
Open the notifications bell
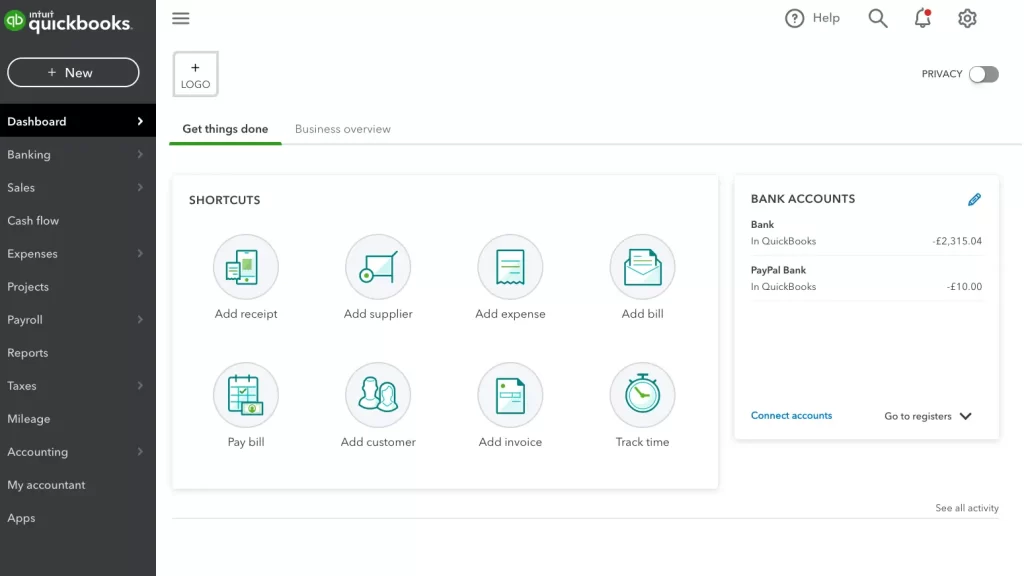[922, 18]
